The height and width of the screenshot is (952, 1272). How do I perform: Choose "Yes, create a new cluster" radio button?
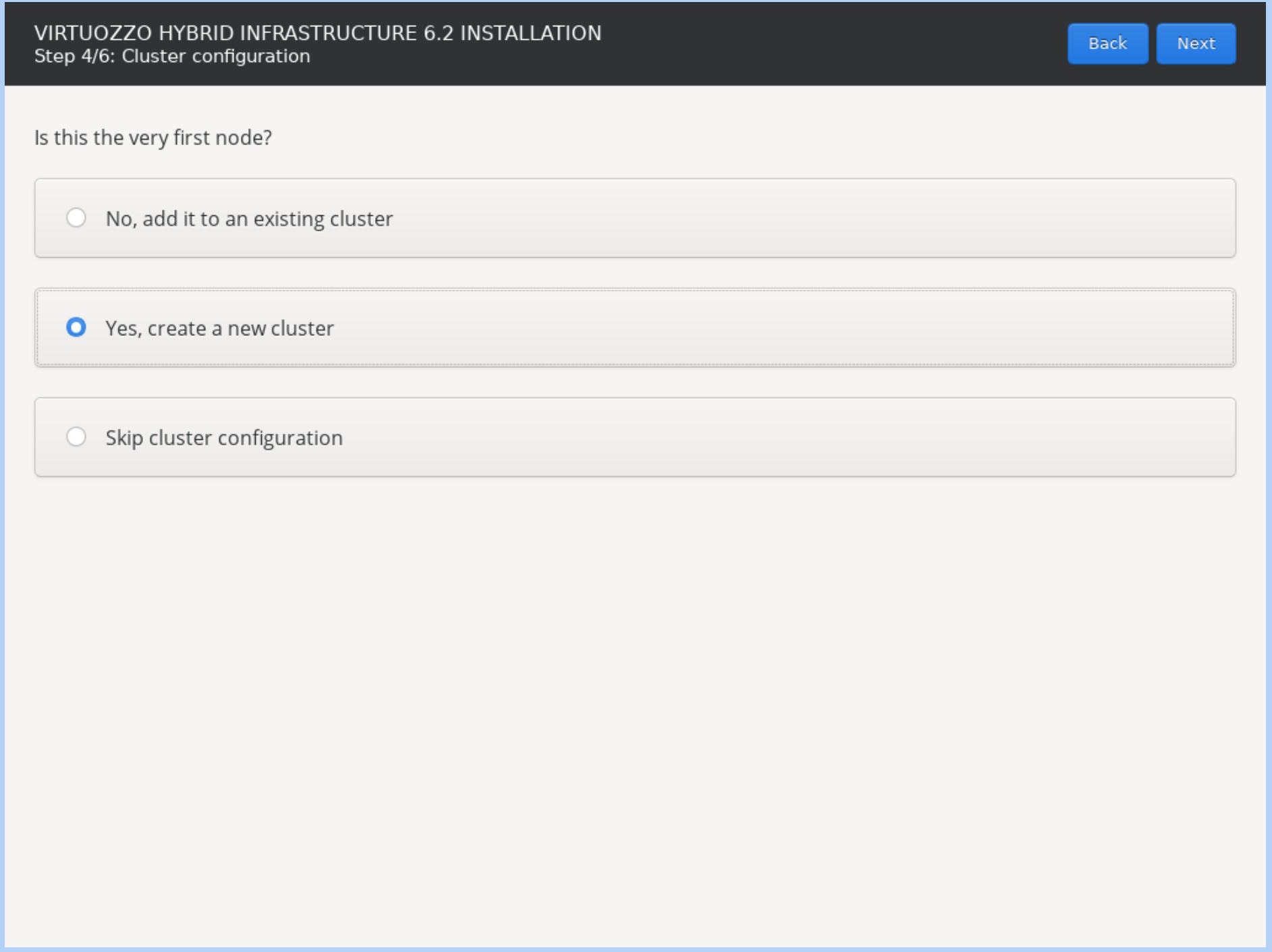pyautogui.click(x=76, y=327)
